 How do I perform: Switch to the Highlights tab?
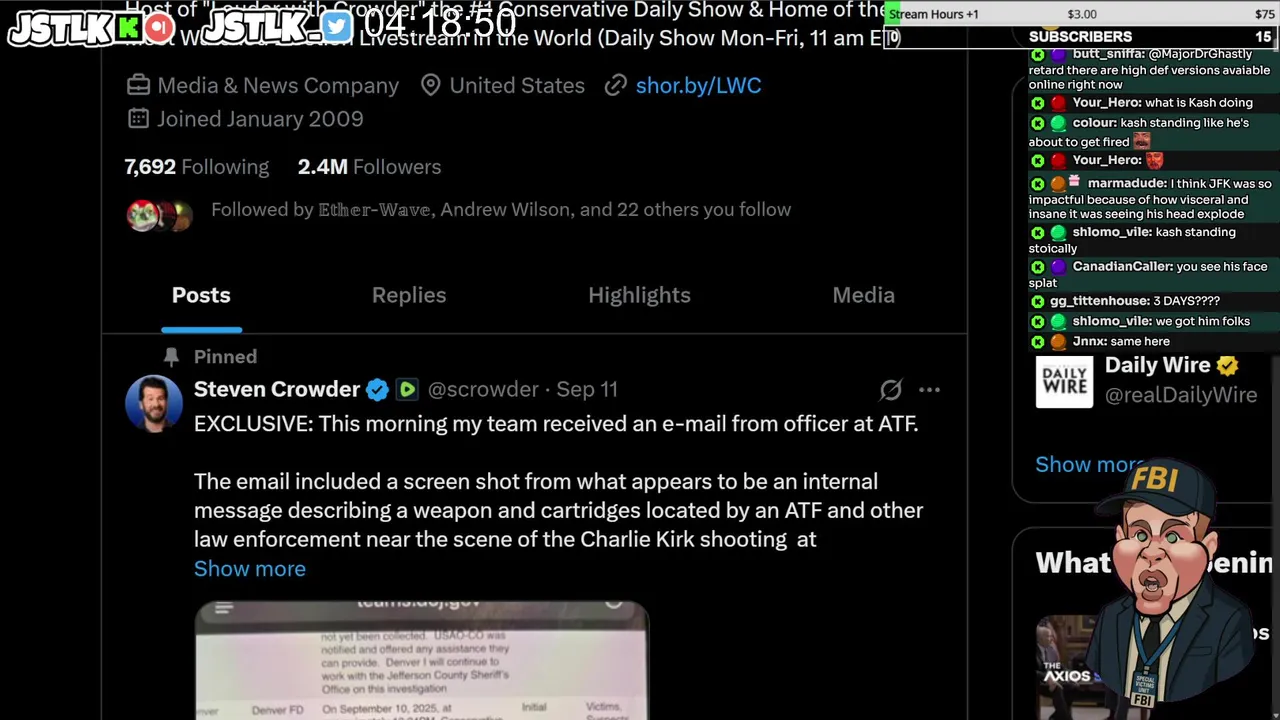(x=639, y=295)
